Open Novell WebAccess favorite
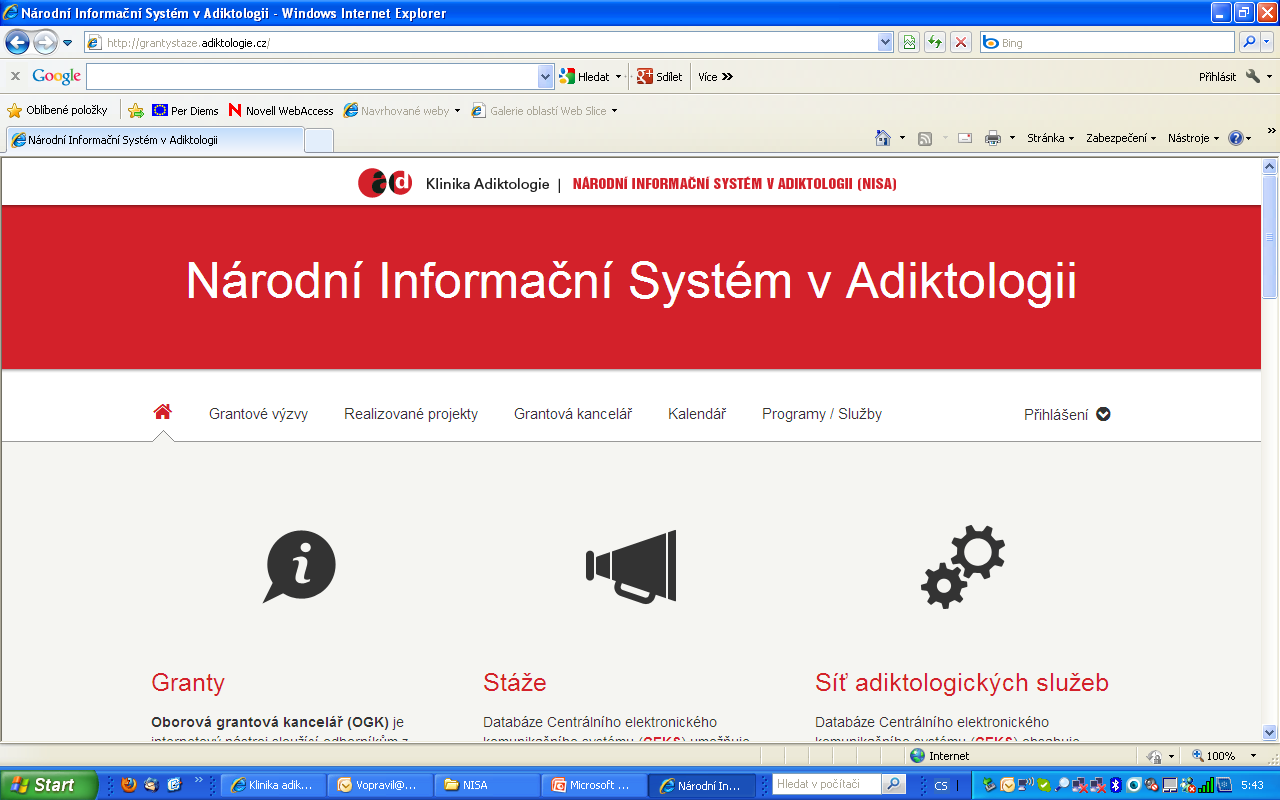 coord(281,110)
